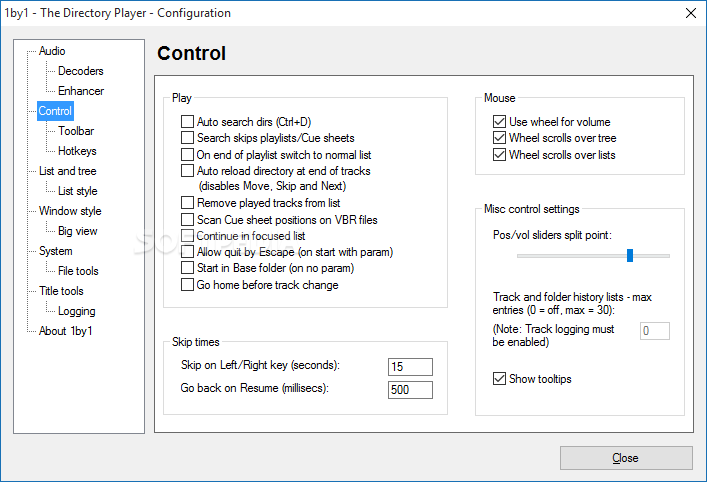Open the Hotkeys settings page
The image size is (707, 482).
(77, 151)
